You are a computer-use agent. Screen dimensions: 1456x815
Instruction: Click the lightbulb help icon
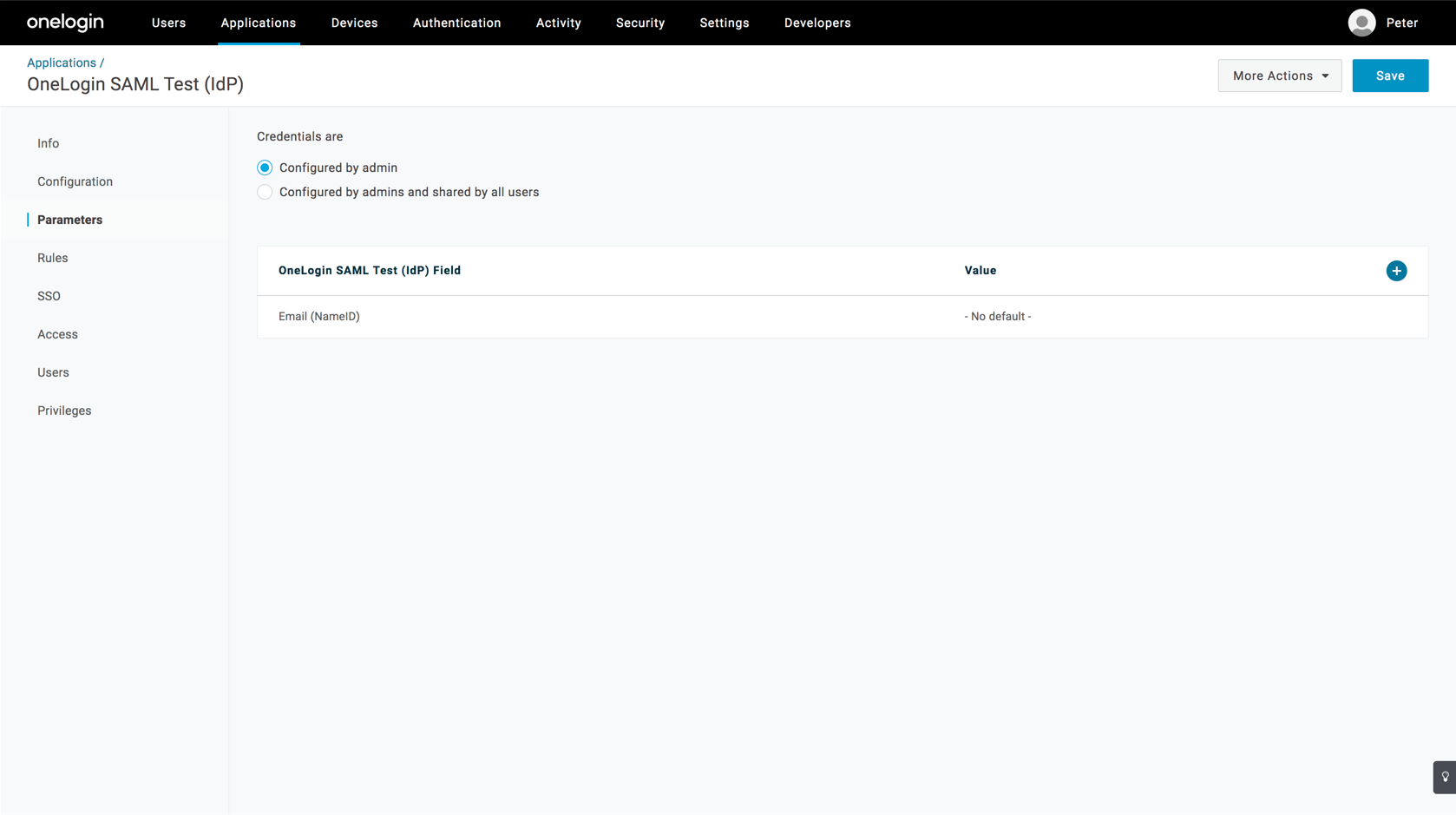click(1445, 777)
